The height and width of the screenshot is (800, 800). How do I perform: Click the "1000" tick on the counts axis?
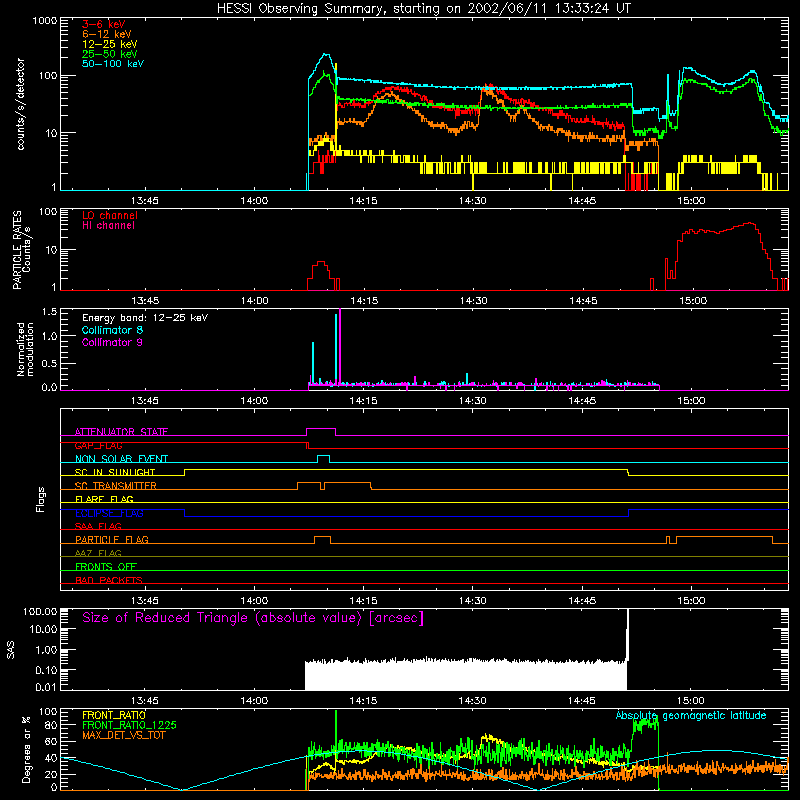pos(45,21)
